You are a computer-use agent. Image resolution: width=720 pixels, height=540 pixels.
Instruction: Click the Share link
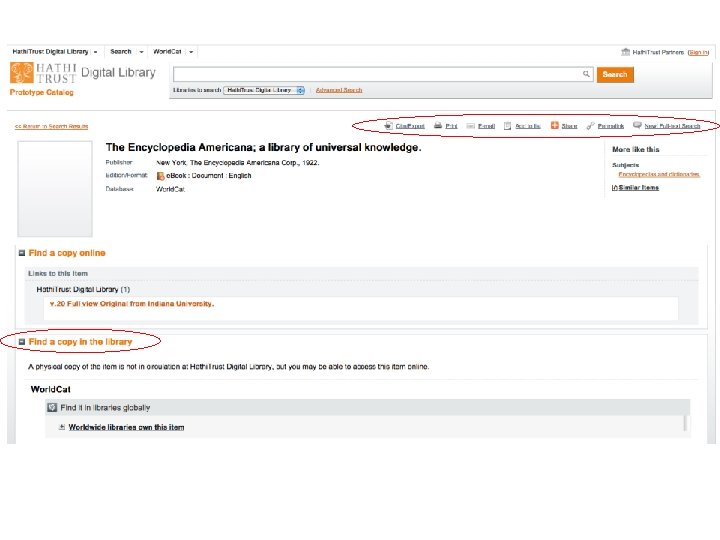click(x=569, y=126)
